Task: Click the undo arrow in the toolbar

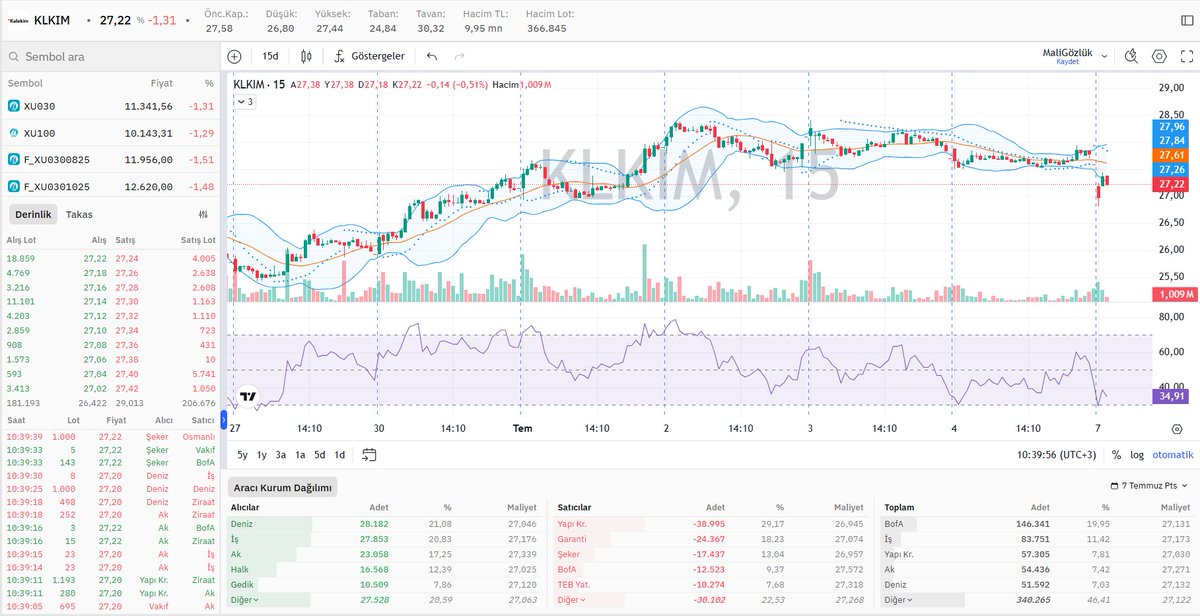Action: point(431,56)
